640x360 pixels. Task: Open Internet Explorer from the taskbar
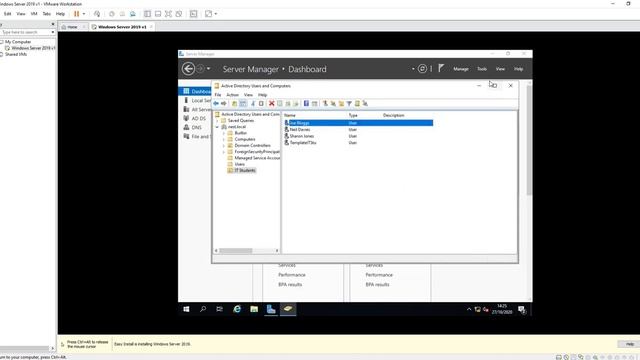point(237,309)
